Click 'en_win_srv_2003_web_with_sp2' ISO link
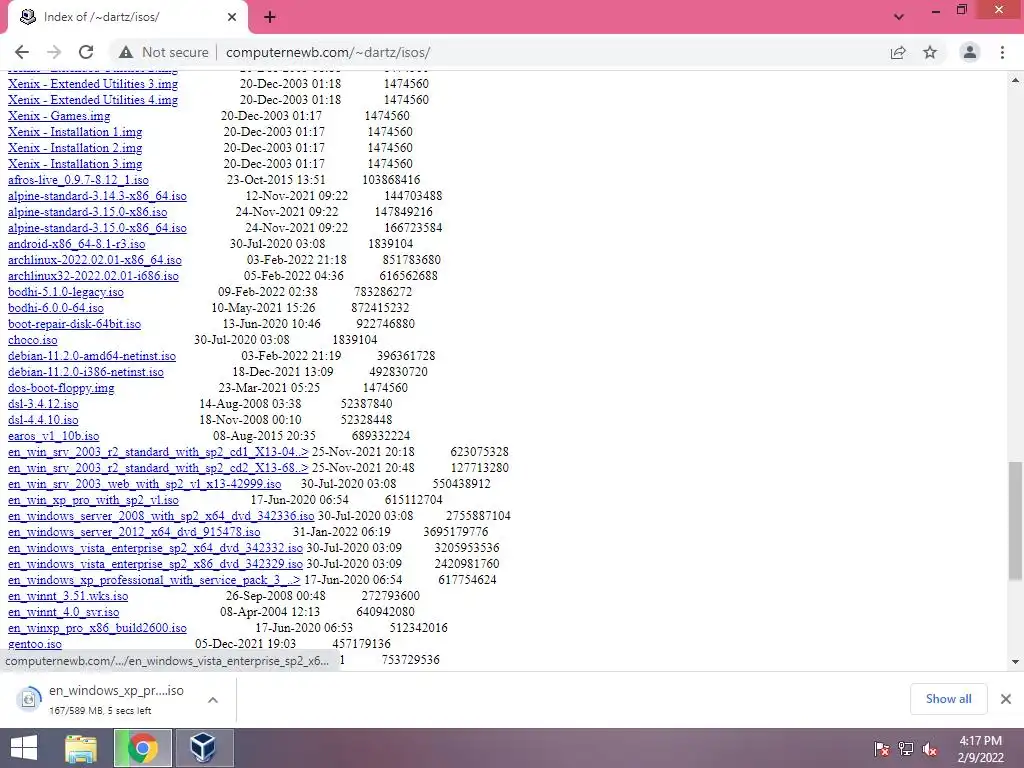Screen dimensions: 1024x768 pyautogui.click(x=144, y=484)
